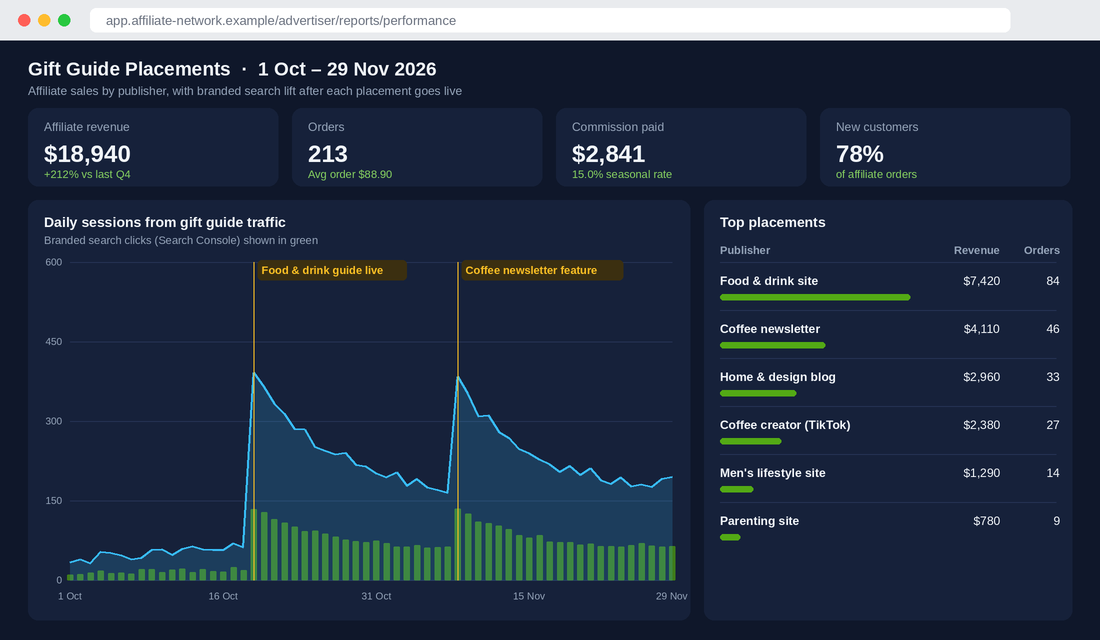Click the 31 Oct x-axis label
The width and height of the screenshot is (1100, 640).
click(376, 596)
